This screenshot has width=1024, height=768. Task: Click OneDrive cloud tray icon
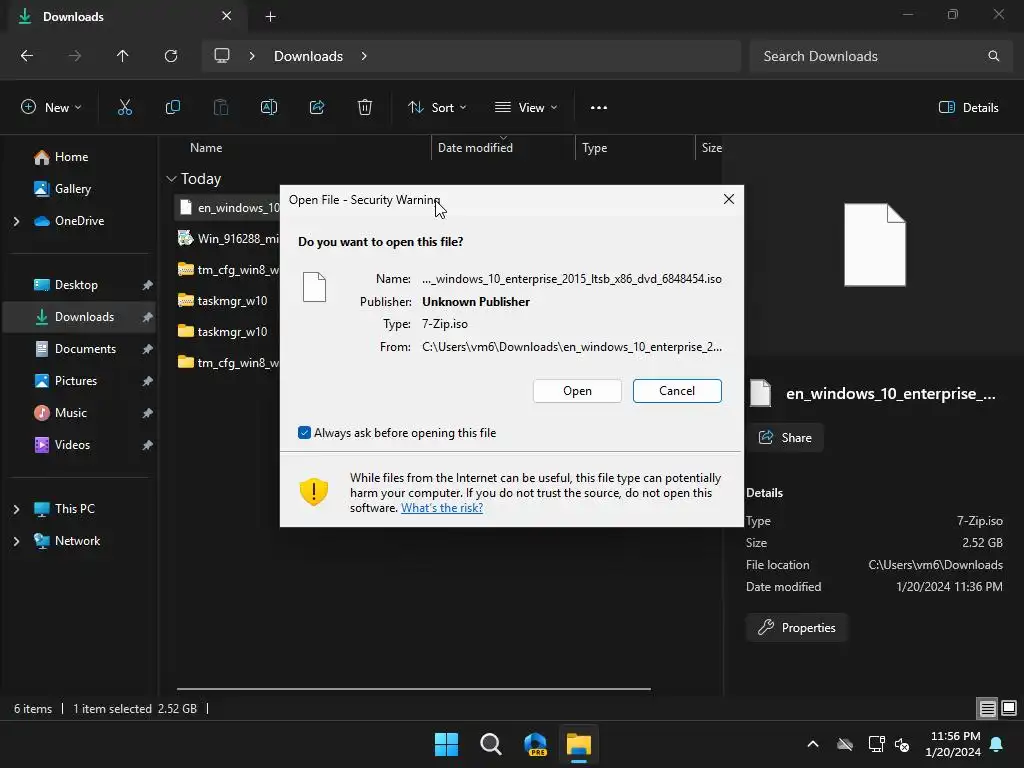coord(845,744)
